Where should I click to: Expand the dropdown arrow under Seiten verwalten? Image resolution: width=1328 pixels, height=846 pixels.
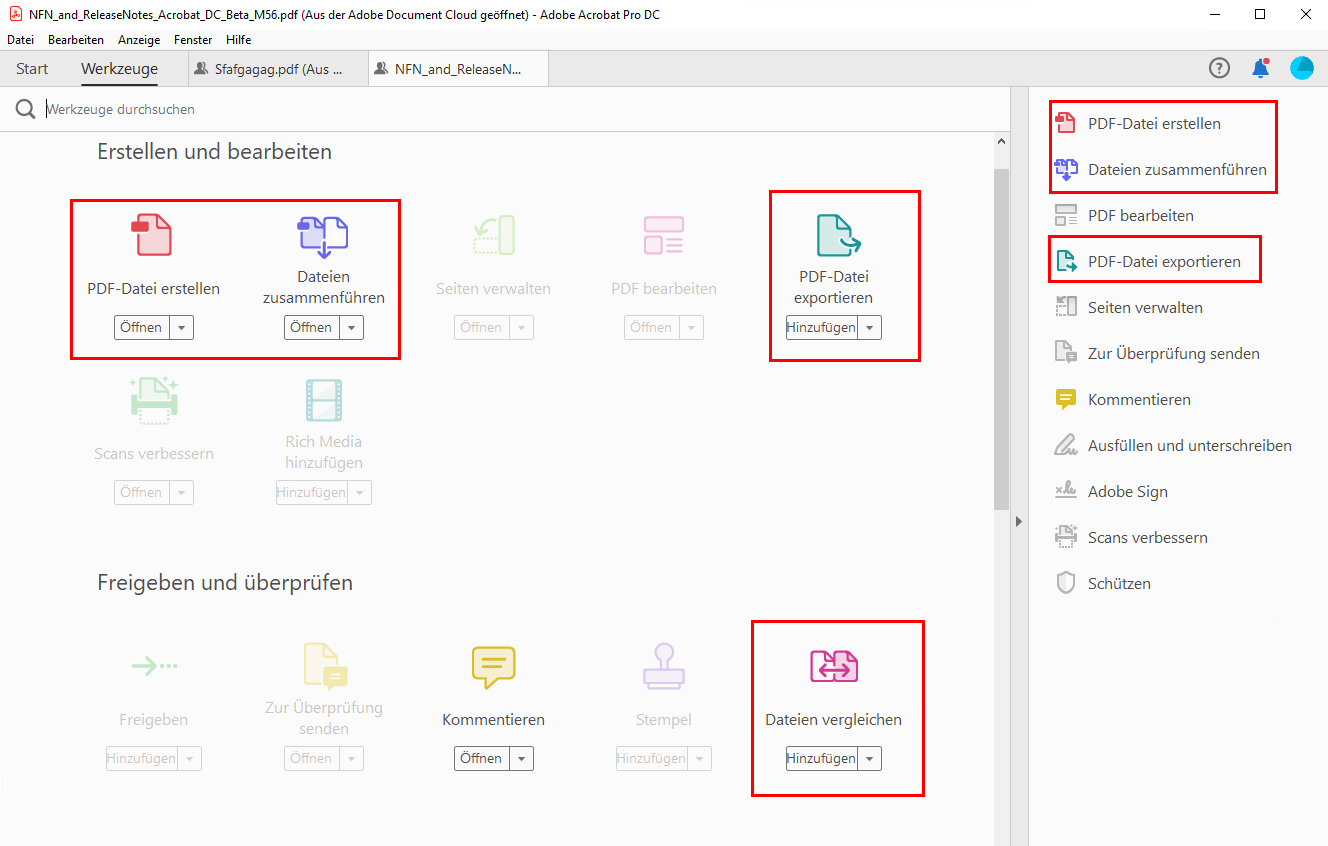pyautogui.click(x=521, y=327)
